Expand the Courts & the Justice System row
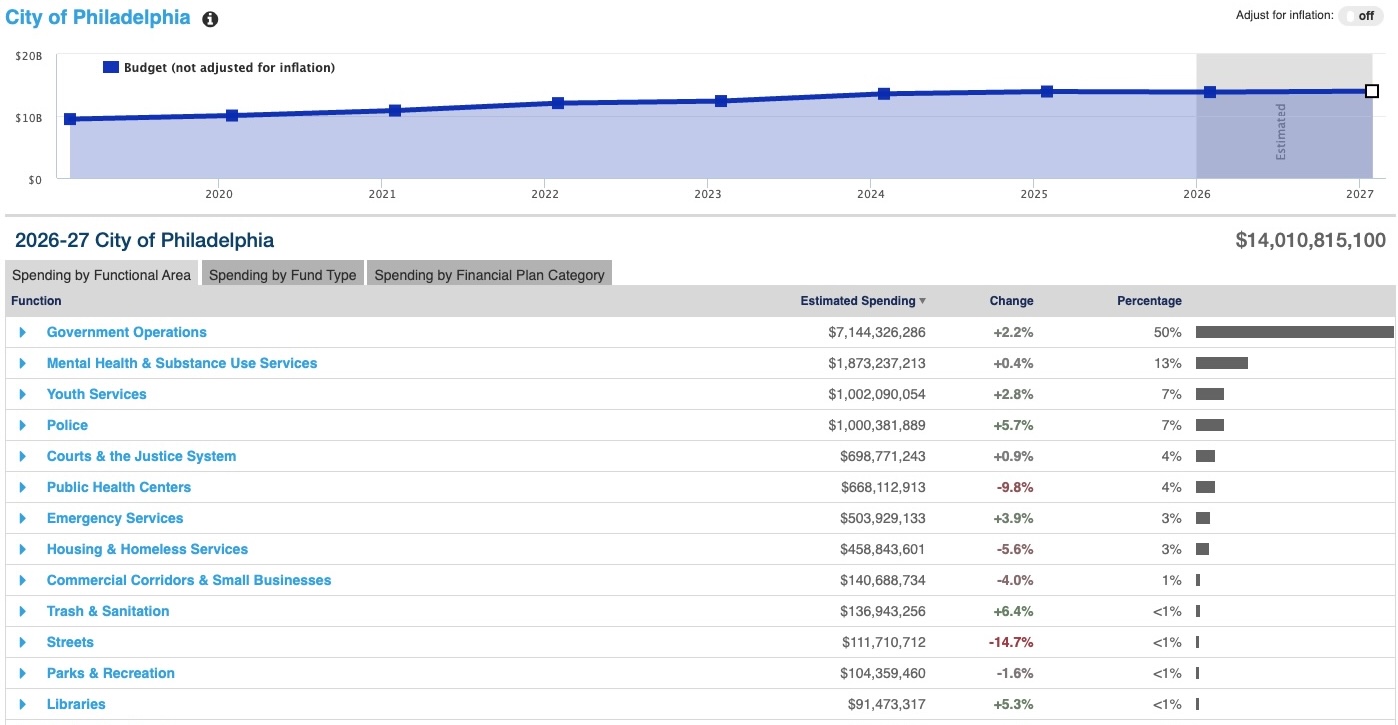 [x=23, y=456]
